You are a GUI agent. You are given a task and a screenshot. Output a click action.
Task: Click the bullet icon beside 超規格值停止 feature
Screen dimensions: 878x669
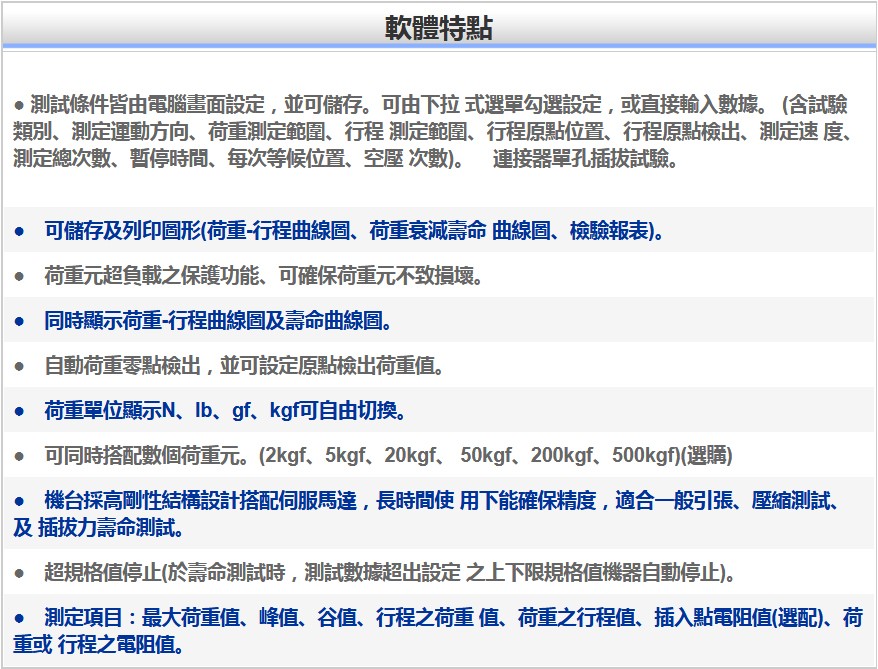[x=20, y=571]
